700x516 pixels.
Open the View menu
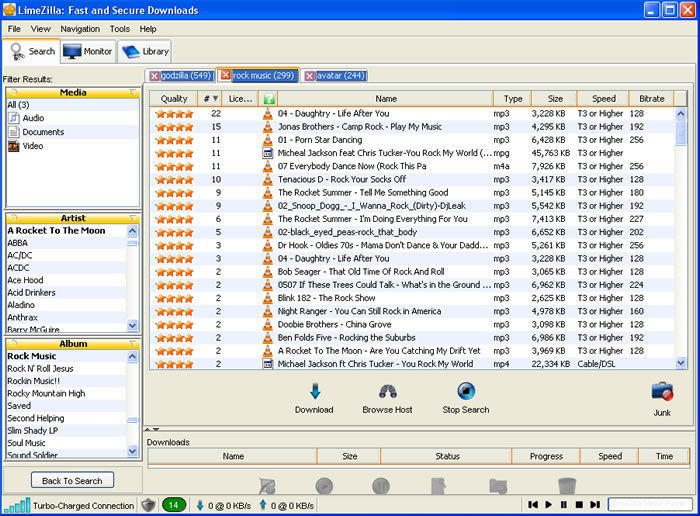[x=40, y=29]
